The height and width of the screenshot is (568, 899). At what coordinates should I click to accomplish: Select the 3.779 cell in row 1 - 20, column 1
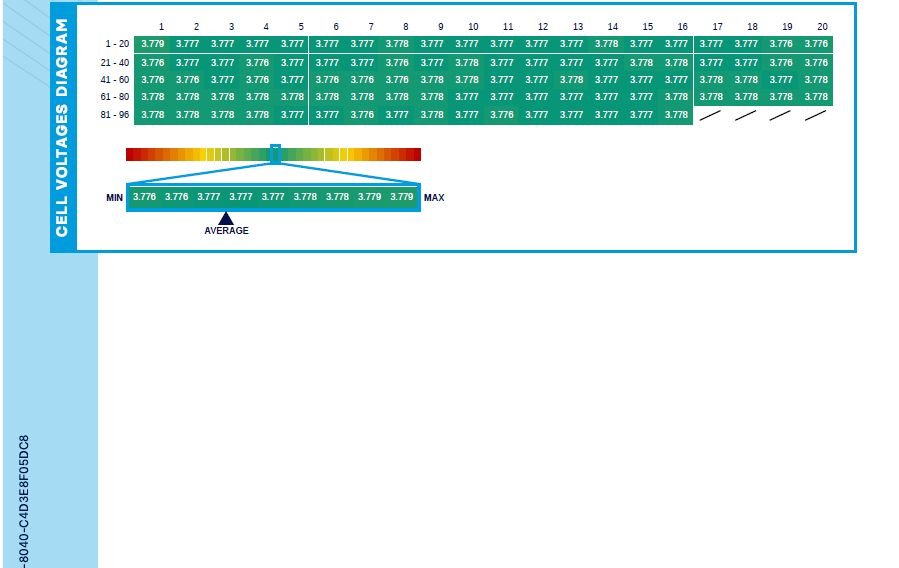152,44
